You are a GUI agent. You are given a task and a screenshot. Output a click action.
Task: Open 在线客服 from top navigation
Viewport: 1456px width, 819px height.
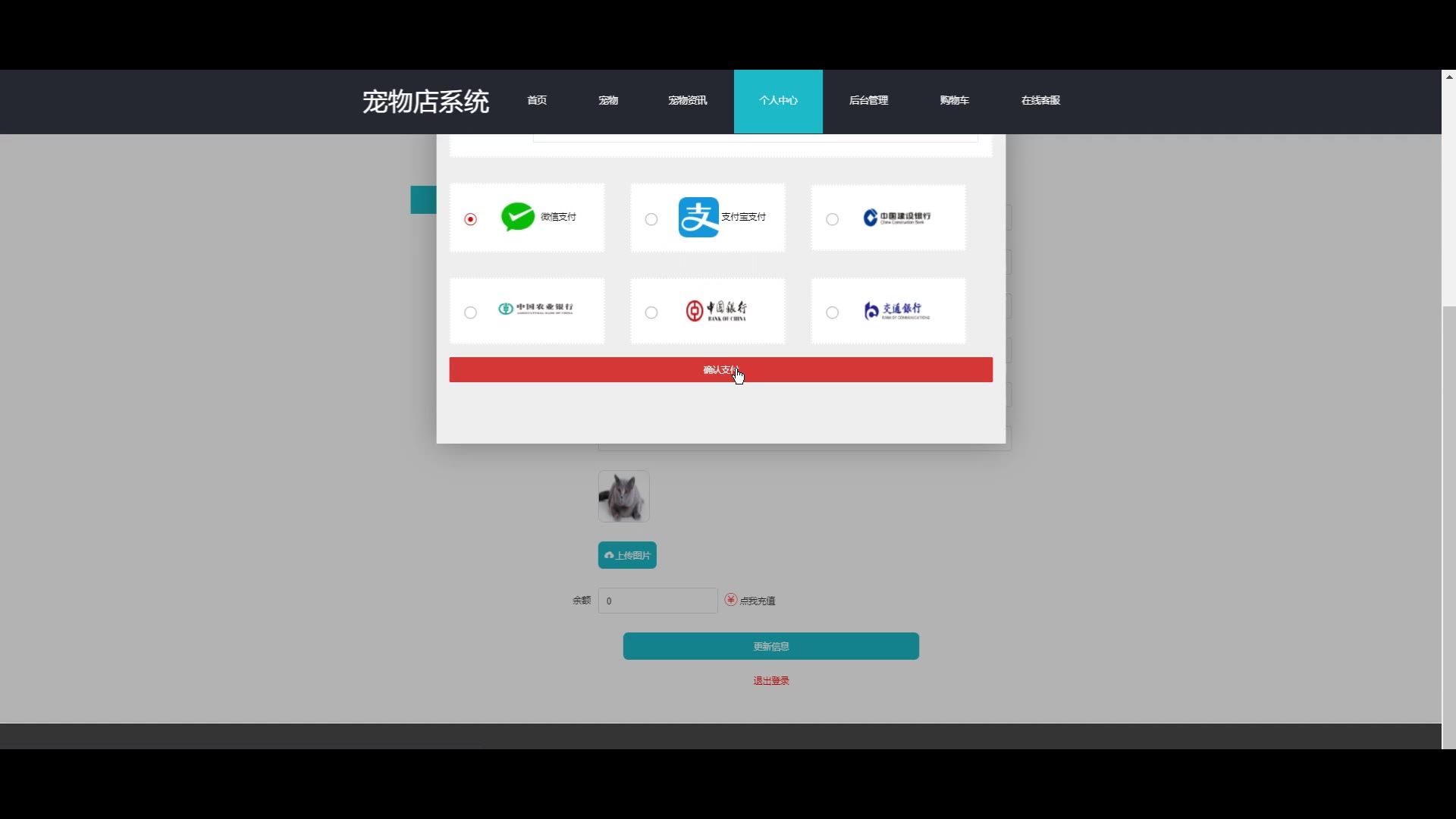[1040, 100]
